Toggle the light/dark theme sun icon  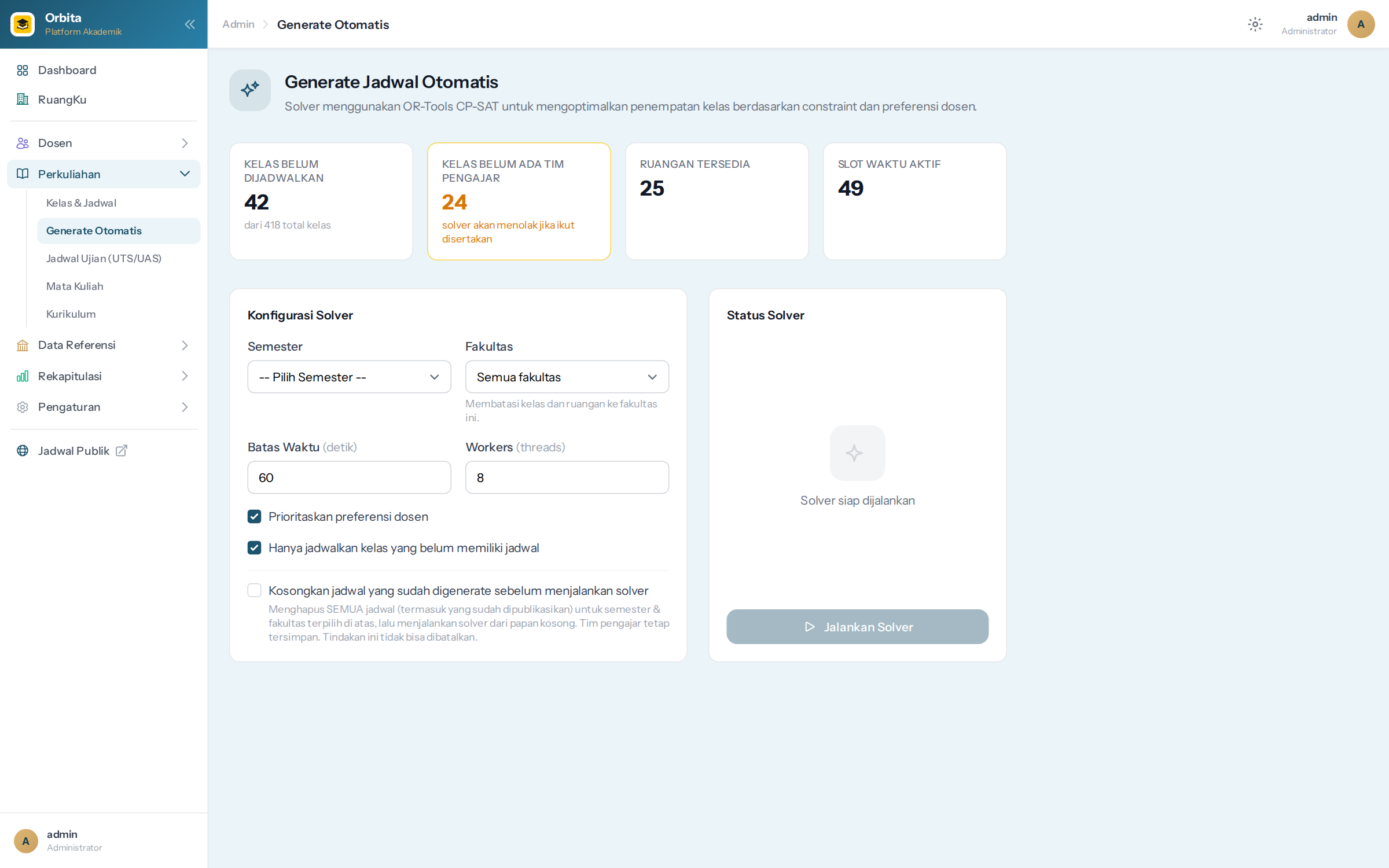[1255, 24]
